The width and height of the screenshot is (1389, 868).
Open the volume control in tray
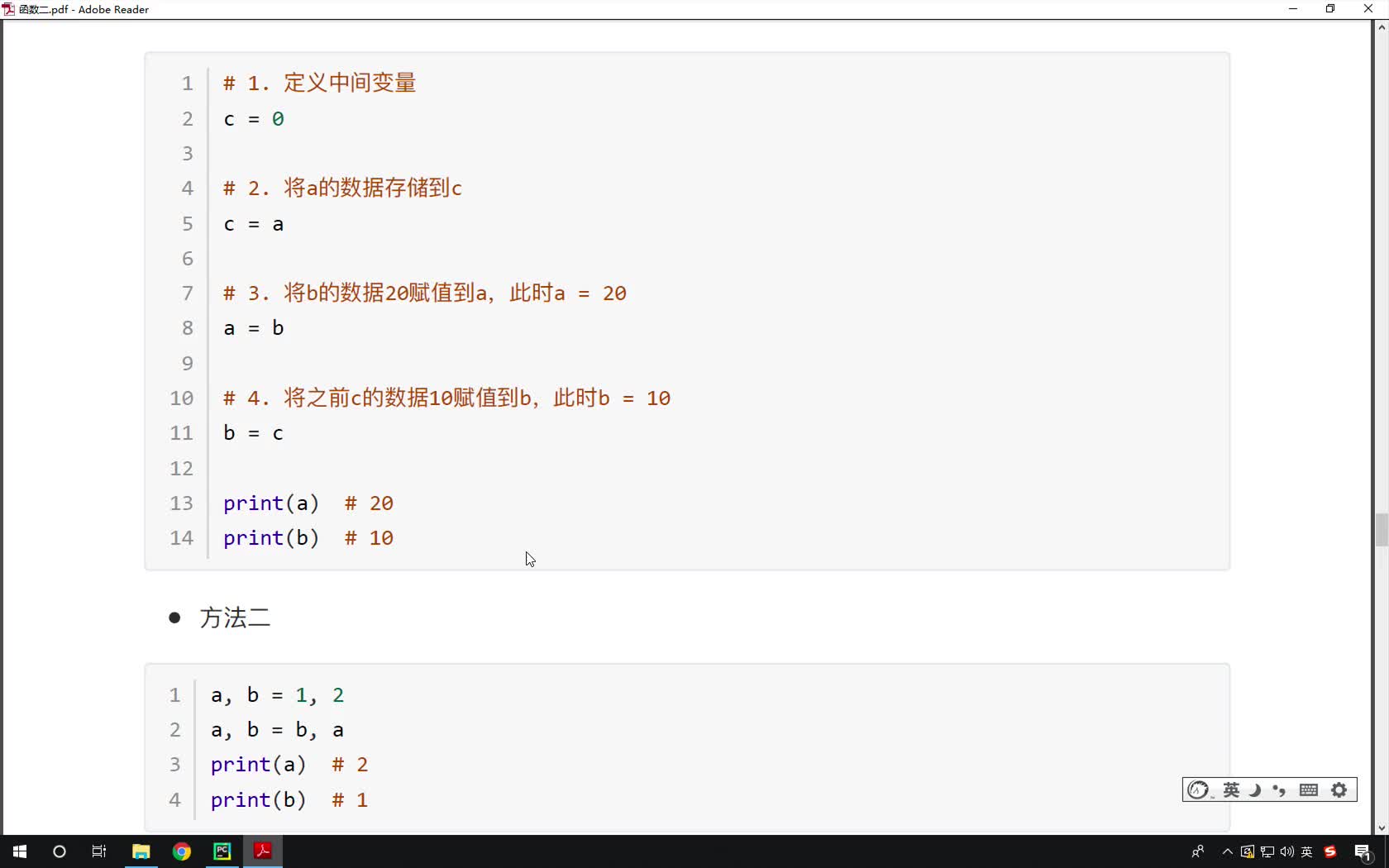[x=1287, y=851]
